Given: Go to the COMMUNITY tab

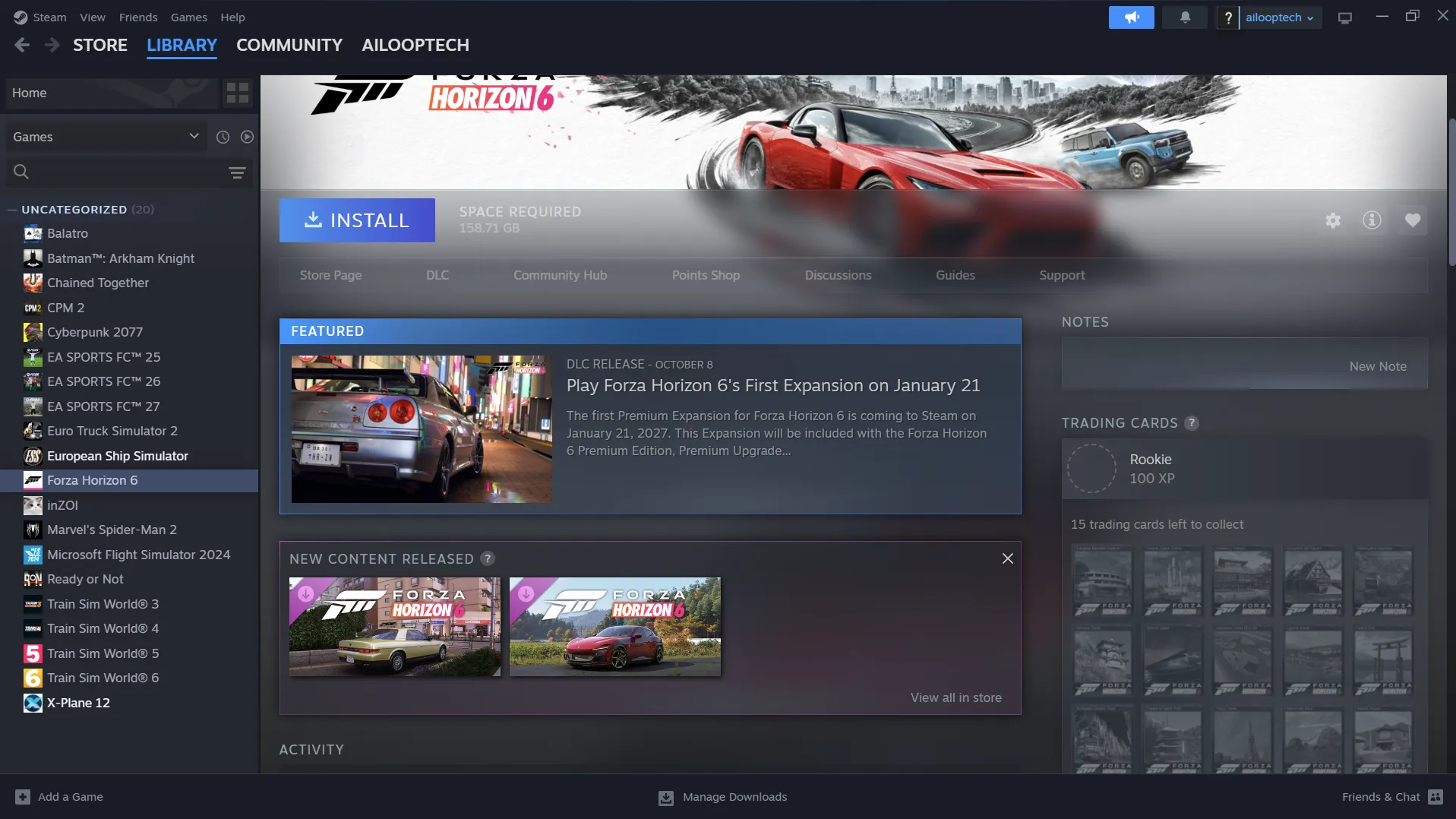Looking at the screenshot, I should (x=289, y=46).
